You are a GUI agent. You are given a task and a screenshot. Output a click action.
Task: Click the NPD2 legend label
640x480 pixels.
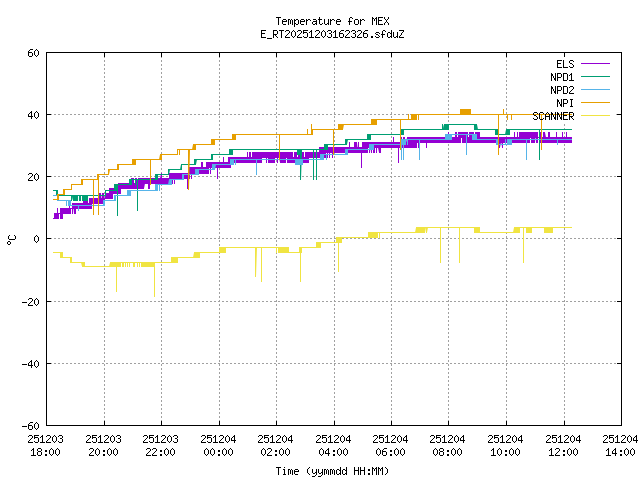tap(562, 90)
